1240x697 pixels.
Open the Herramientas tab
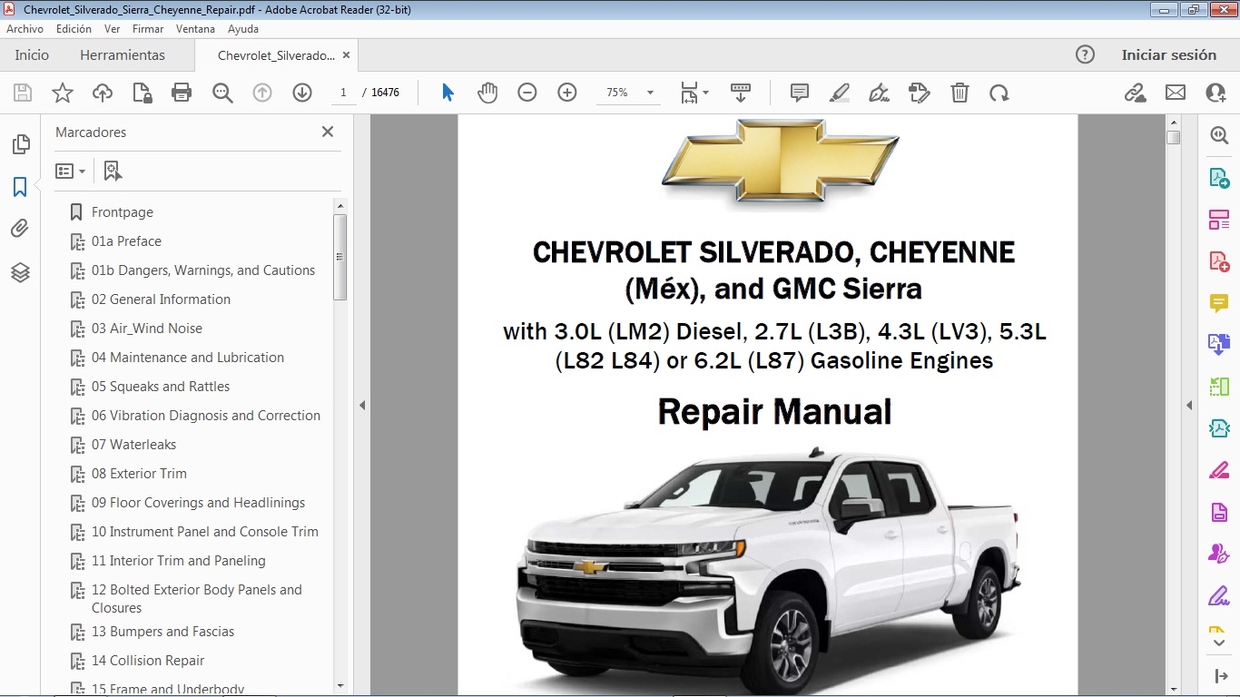(122, 55)
